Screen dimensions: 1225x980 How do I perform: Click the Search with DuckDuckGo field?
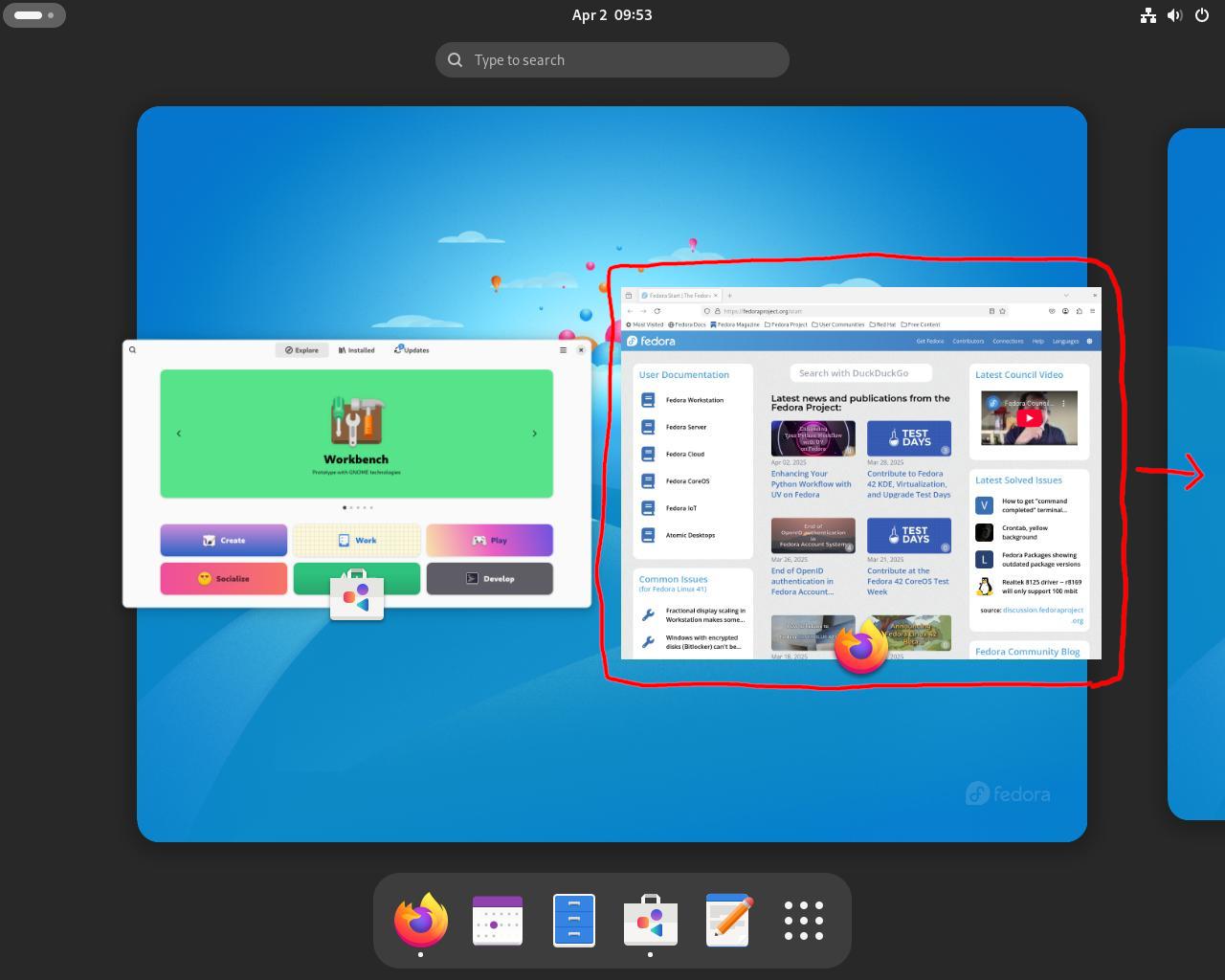coord(861,373)
